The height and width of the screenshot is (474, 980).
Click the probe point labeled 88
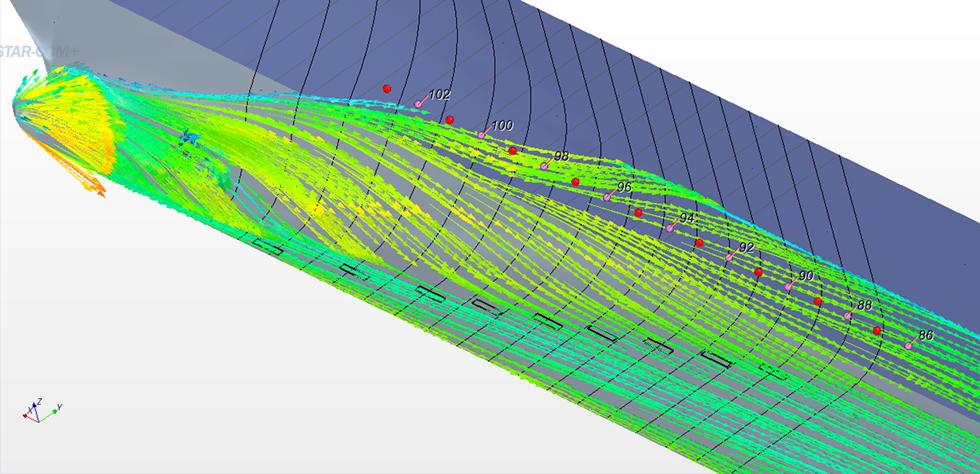(848, 316)
